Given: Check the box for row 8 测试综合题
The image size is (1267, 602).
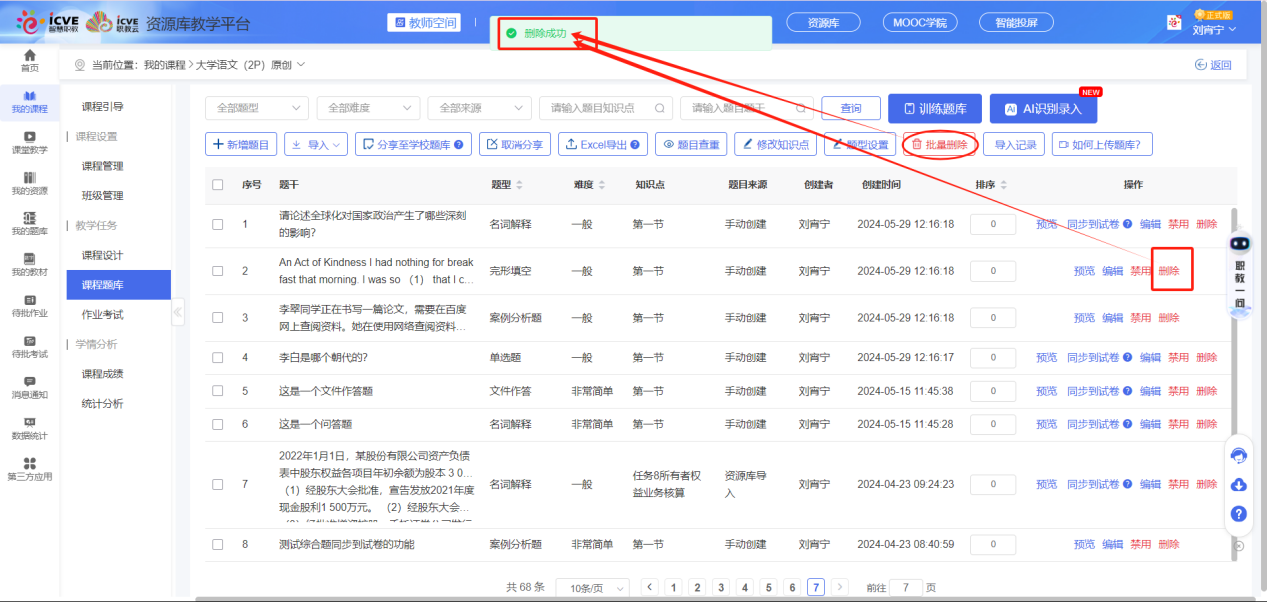Looking at the screenshot, I should [x=218, y=545].
